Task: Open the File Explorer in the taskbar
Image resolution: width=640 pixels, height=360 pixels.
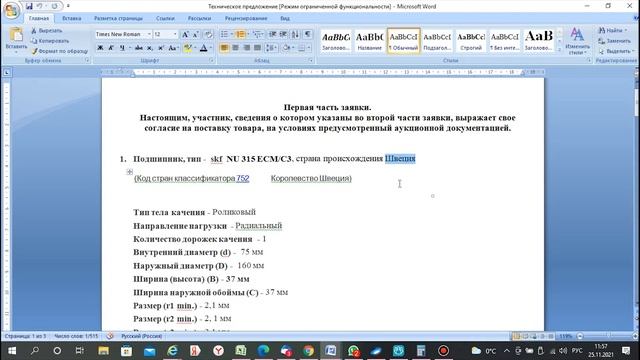Action: click(x=103, y=351)
